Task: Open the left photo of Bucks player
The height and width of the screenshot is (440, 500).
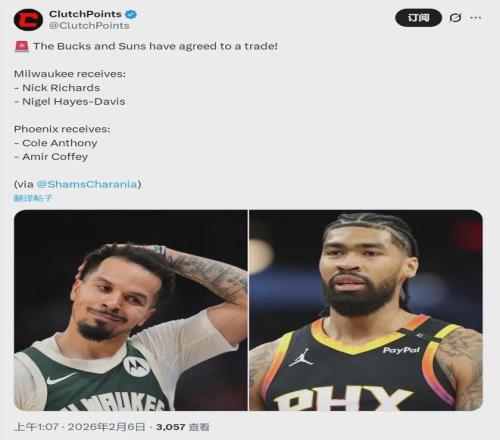Action: [x=131, y=310]
